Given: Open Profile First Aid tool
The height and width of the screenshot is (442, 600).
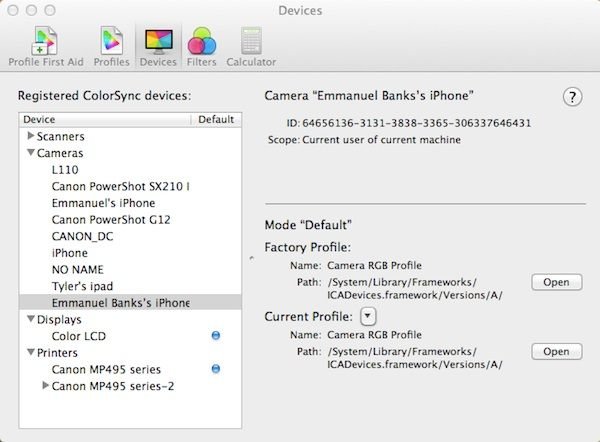Looking at the screenshot, I should pos(44,45).
